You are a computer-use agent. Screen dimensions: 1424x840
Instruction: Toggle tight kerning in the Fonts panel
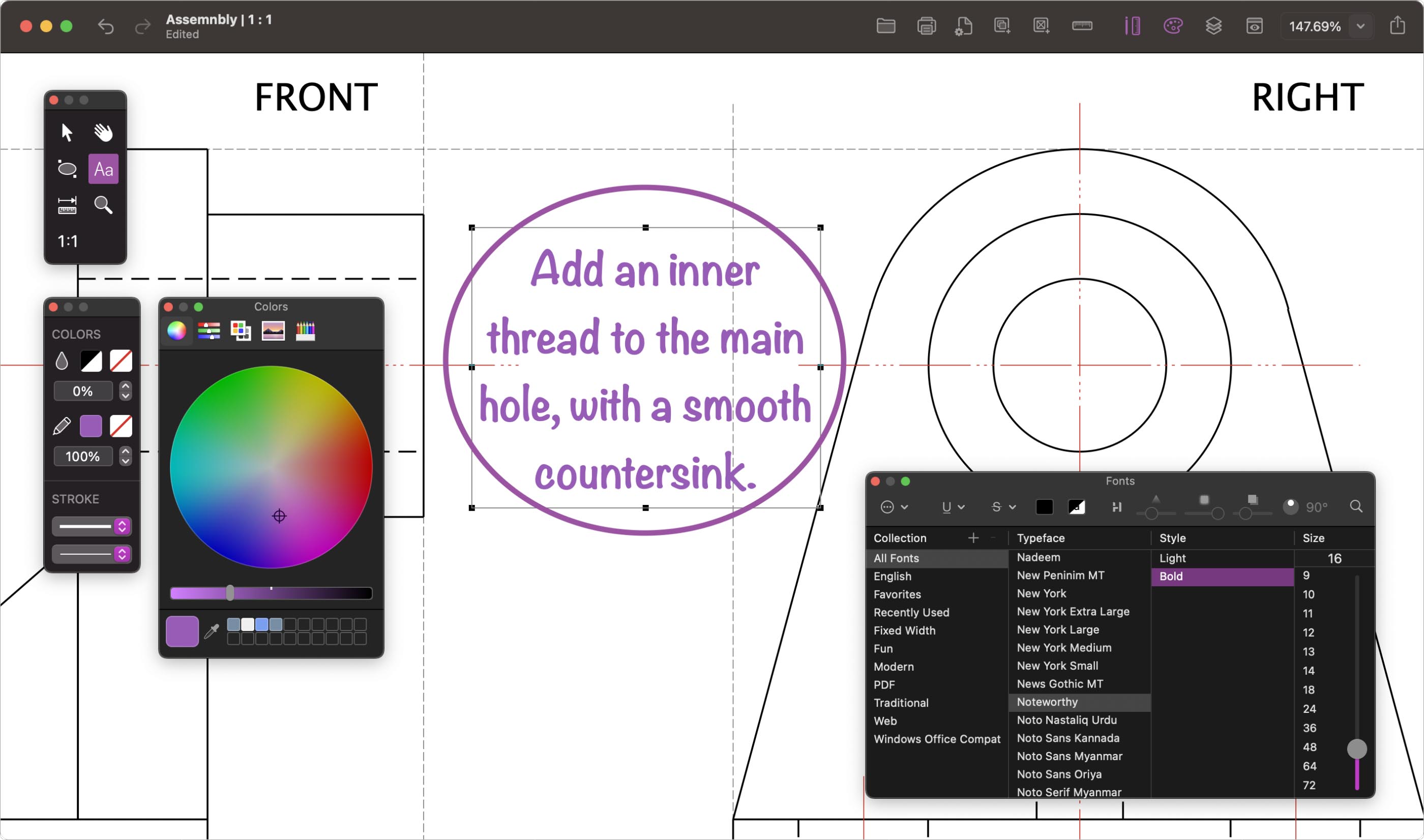[1116, 506]
